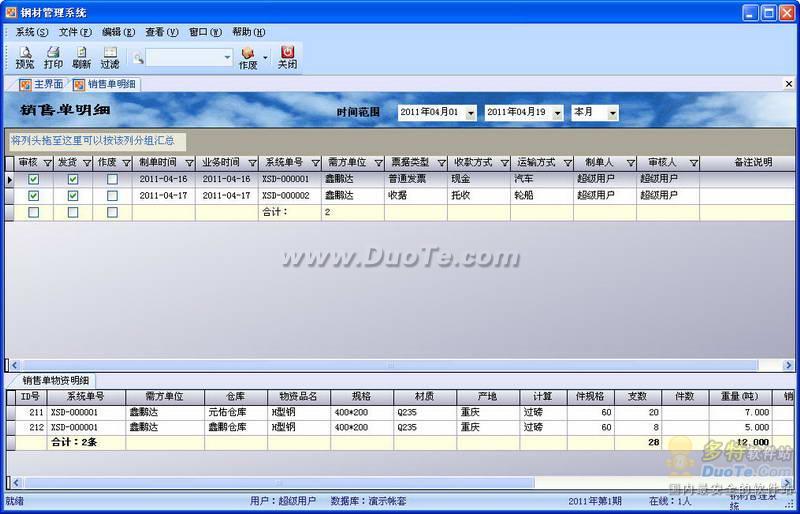The height and width of the screenshot is (514, 800).
Task: Click the 审核人 column filter icon
Action: coord(693,163)
